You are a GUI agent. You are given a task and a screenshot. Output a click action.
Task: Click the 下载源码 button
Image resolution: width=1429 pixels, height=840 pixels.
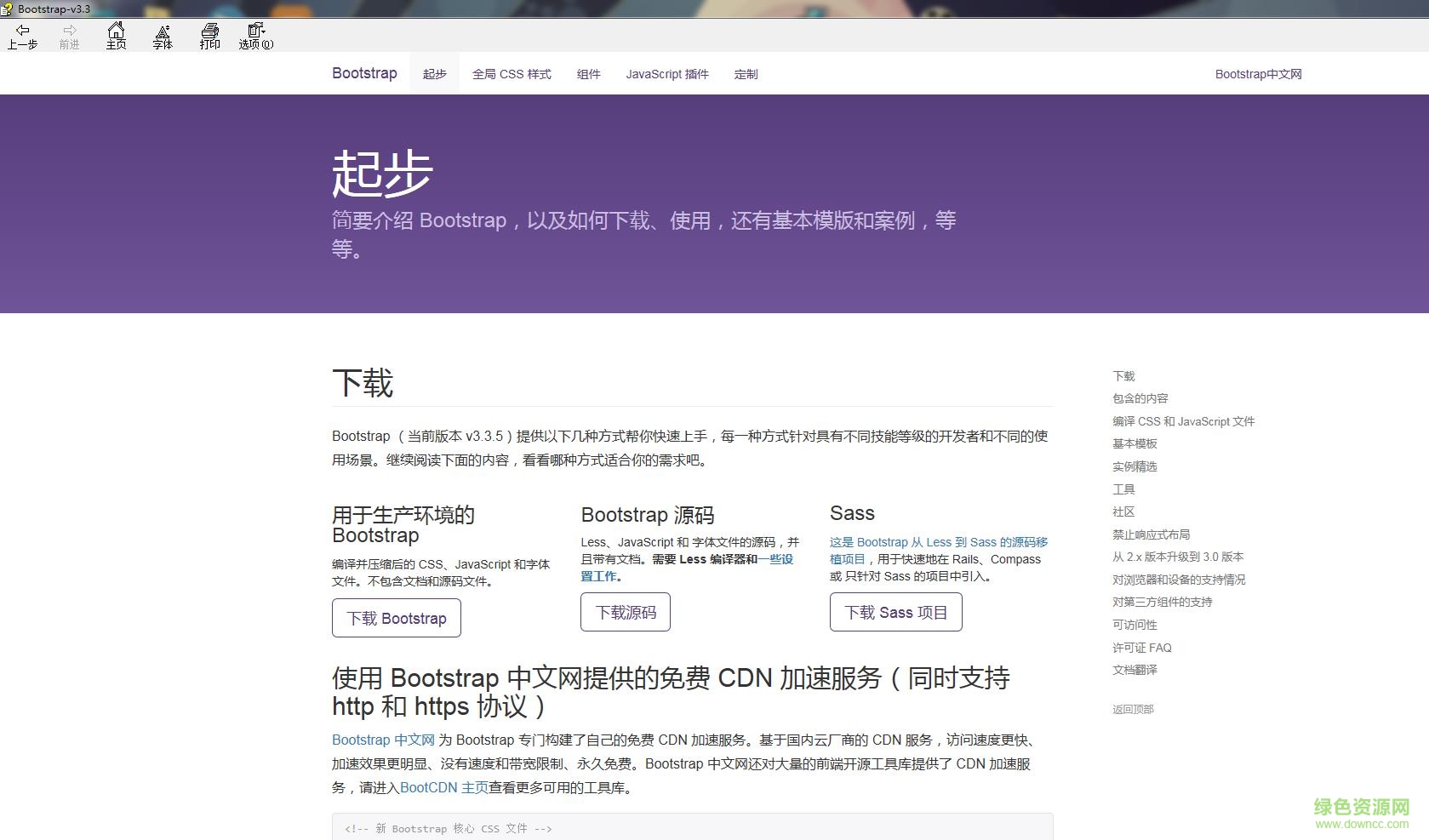click(625, 612)
